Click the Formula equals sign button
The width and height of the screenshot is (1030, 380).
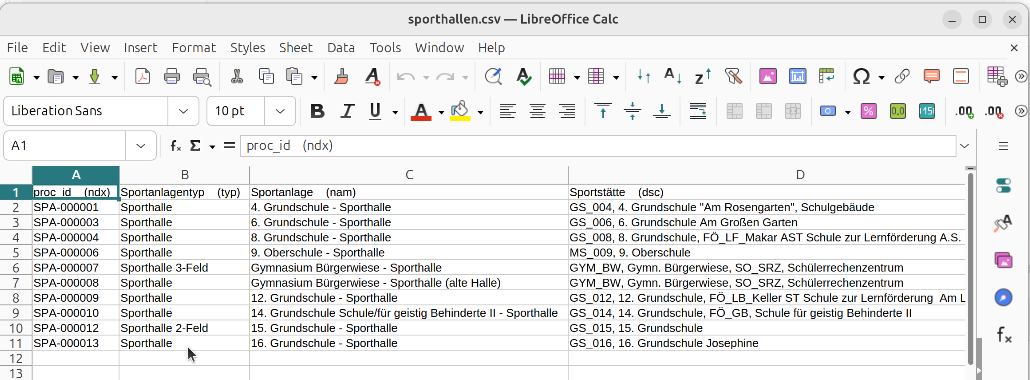point(229,145)
